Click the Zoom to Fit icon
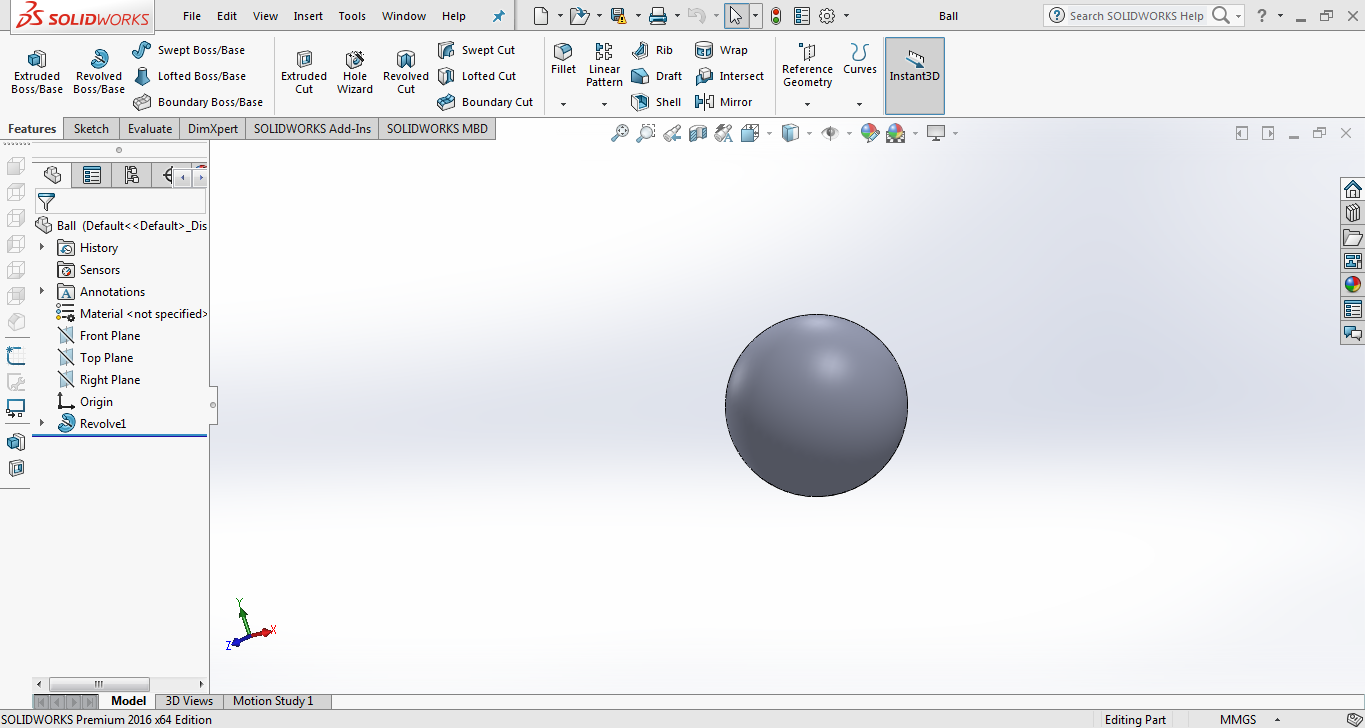 pyautogui.click(x=620, y=133)
